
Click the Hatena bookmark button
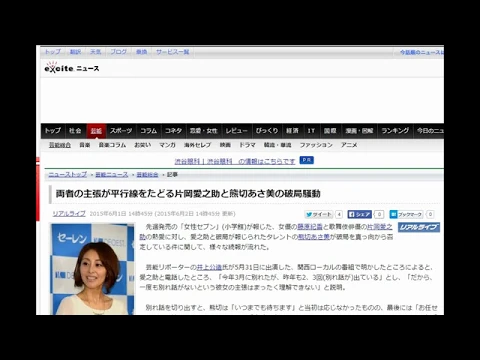point(407,214)
